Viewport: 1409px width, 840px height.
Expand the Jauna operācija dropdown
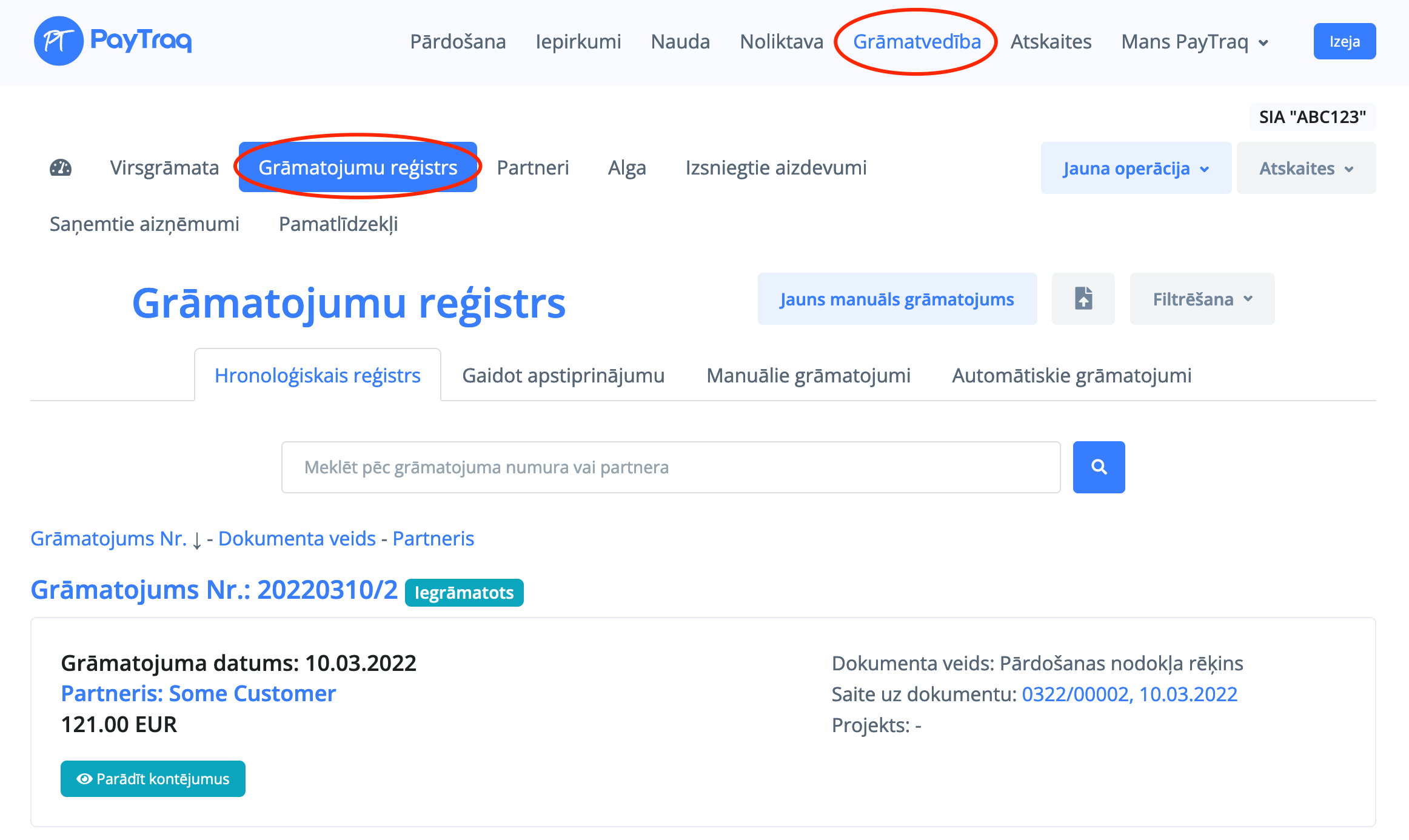click(x=1136, y=168)
